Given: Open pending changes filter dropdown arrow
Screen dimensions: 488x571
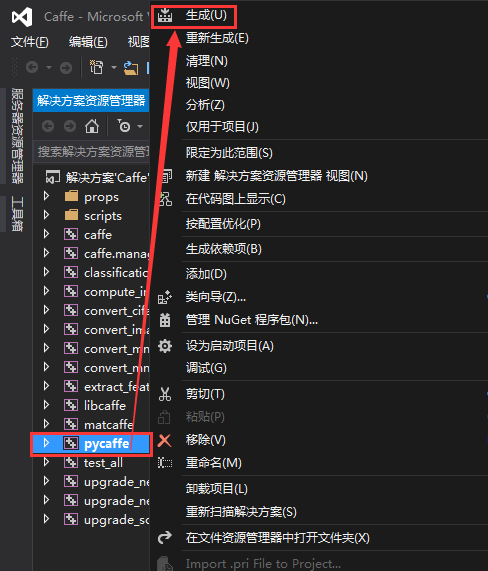Looking at the screenshot, I should [x=140, y=126].
